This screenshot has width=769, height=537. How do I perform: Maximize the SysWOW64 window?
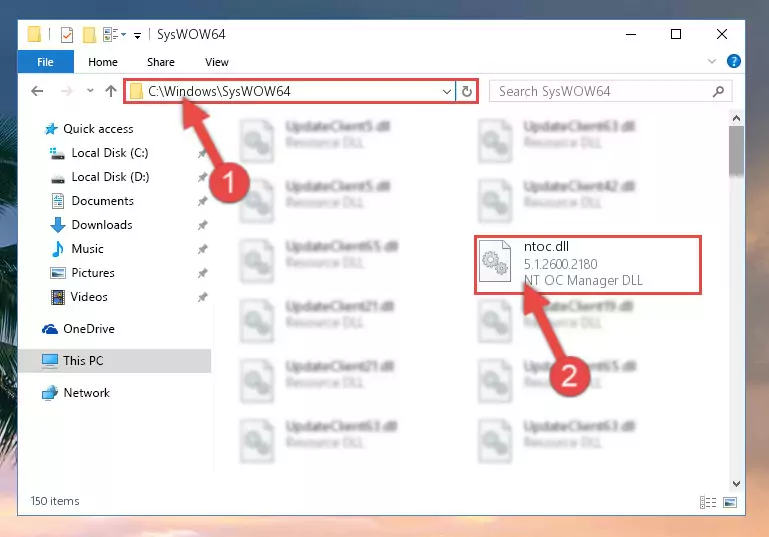point(676,34)
